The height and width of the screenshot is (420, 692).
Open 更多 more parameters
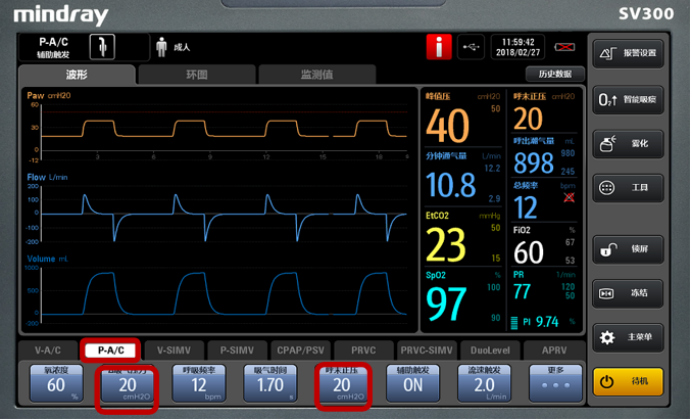click(x=556, y=383)
